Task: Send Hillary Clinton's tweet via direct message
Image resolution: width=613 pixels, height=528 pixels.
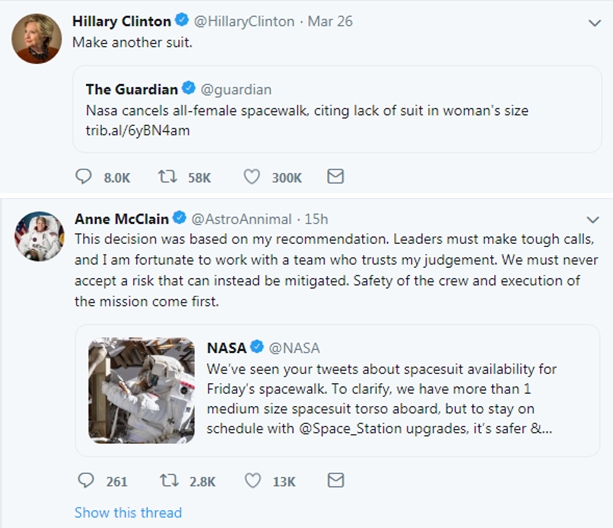Action: (336, 177)
